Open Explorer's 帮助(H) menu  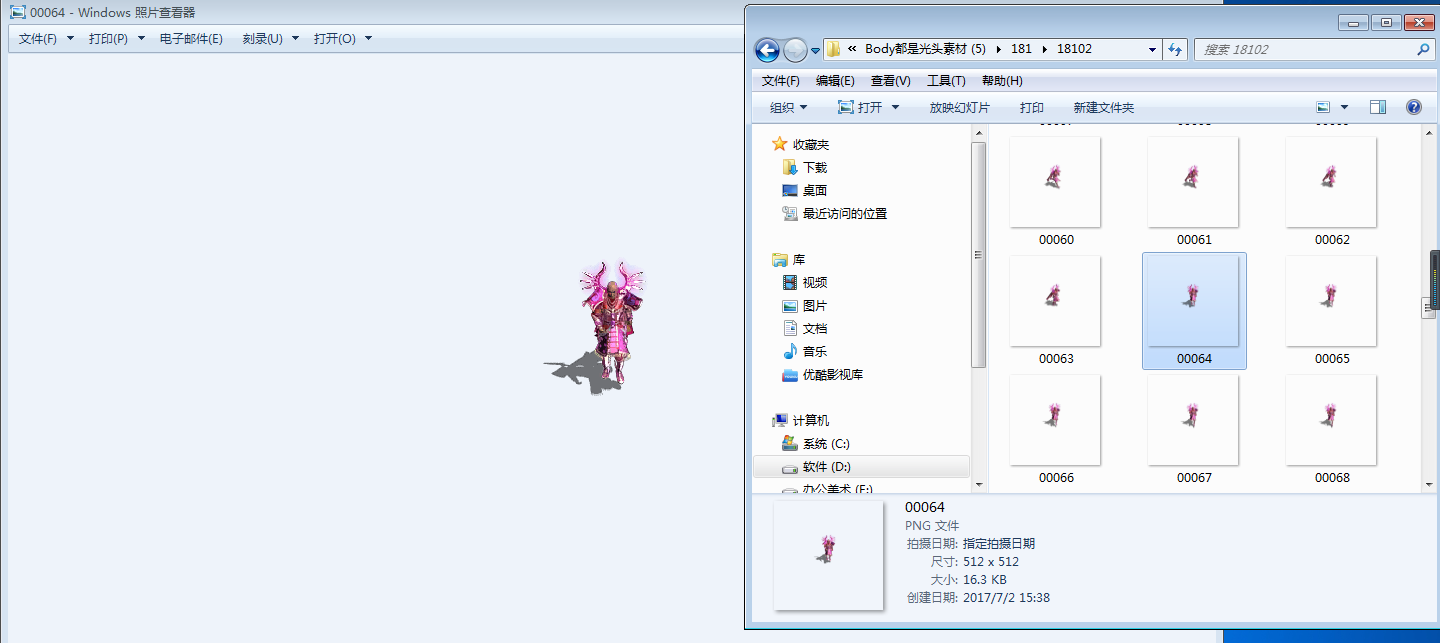(1002, 81)
